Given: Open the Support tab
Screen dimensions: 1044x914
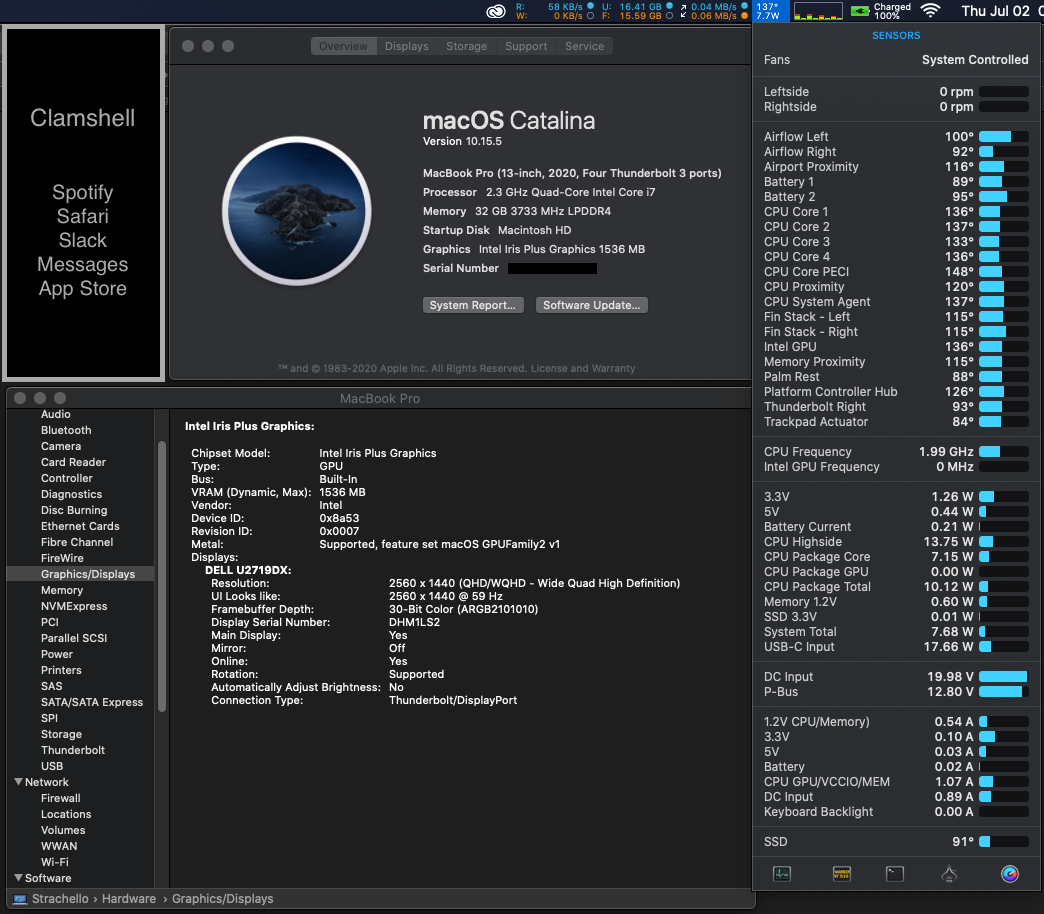Looking at the screenshot, I should 526,46.
